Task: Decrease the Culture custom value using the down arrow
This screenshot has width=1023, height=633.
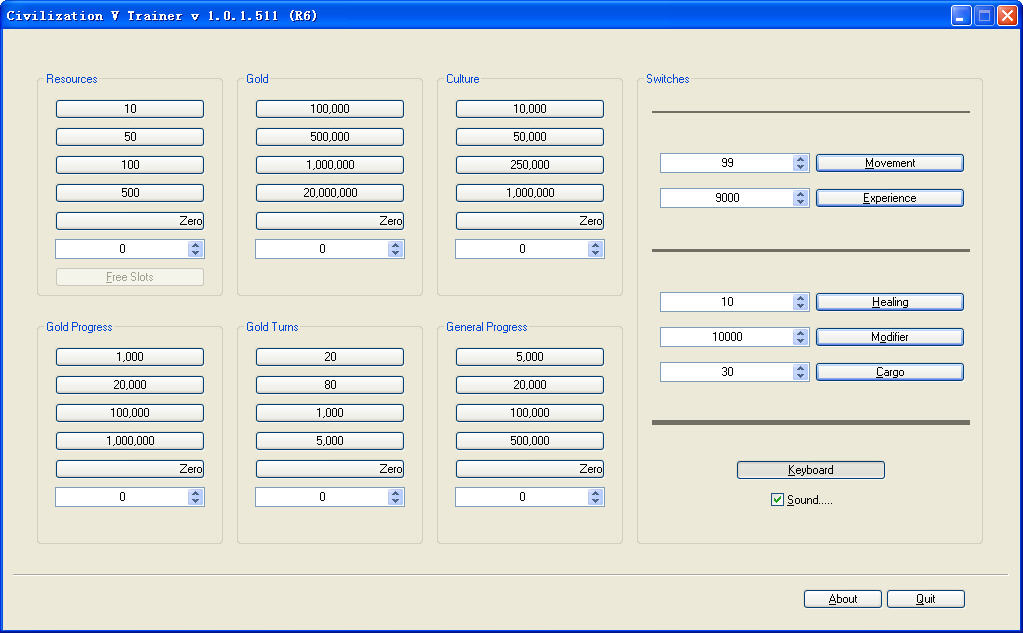Action: (x=595, y=254)
